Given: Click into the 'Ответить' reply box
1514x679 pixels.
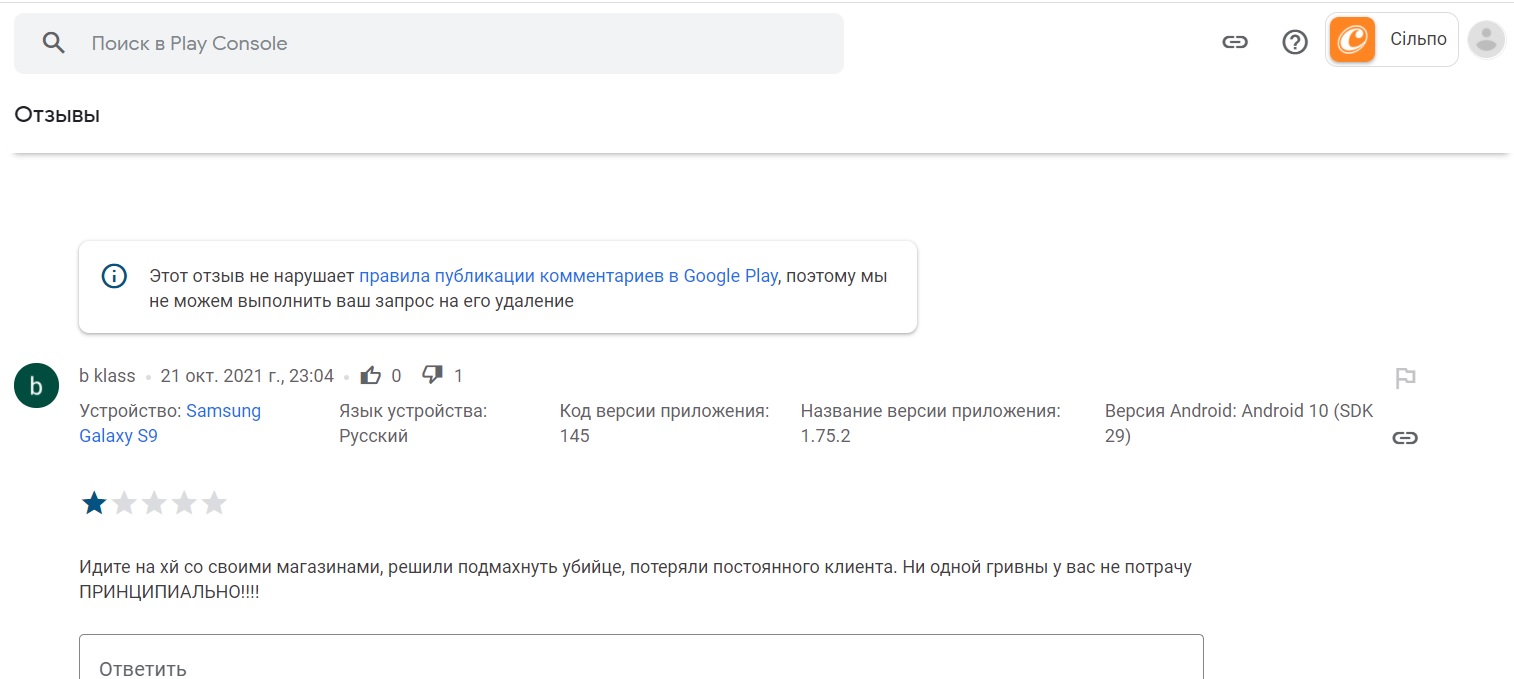Looking at the screenshot, I should 640,664.
